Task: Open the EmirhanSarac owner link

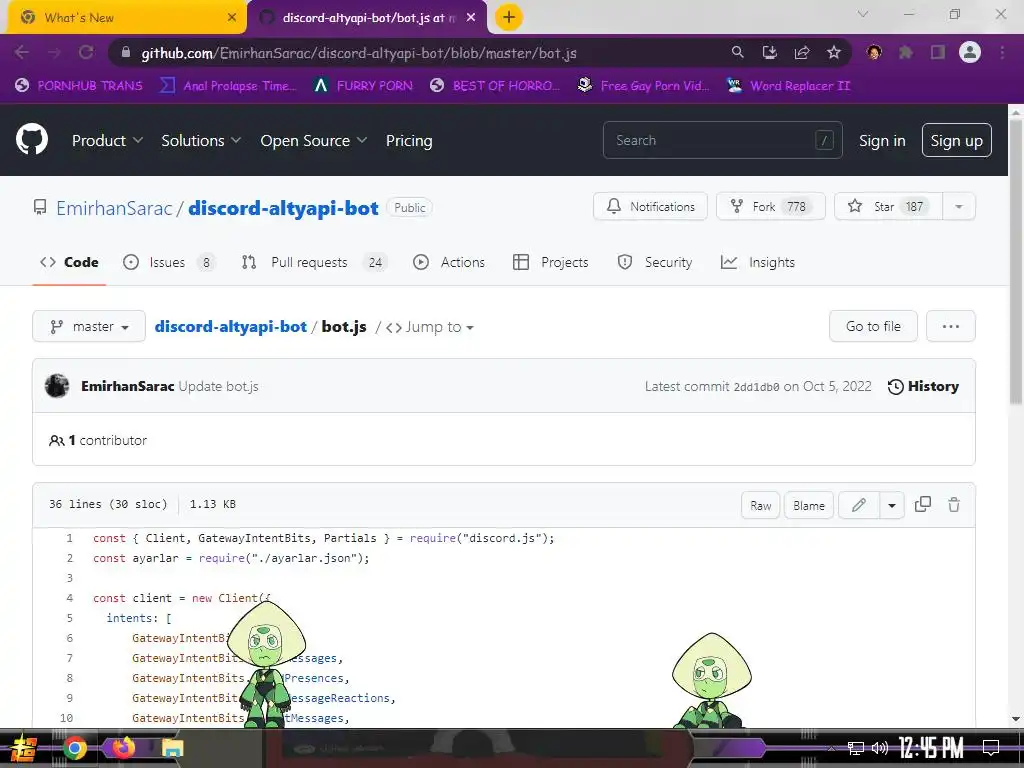Action: click(x=114, y=208)
